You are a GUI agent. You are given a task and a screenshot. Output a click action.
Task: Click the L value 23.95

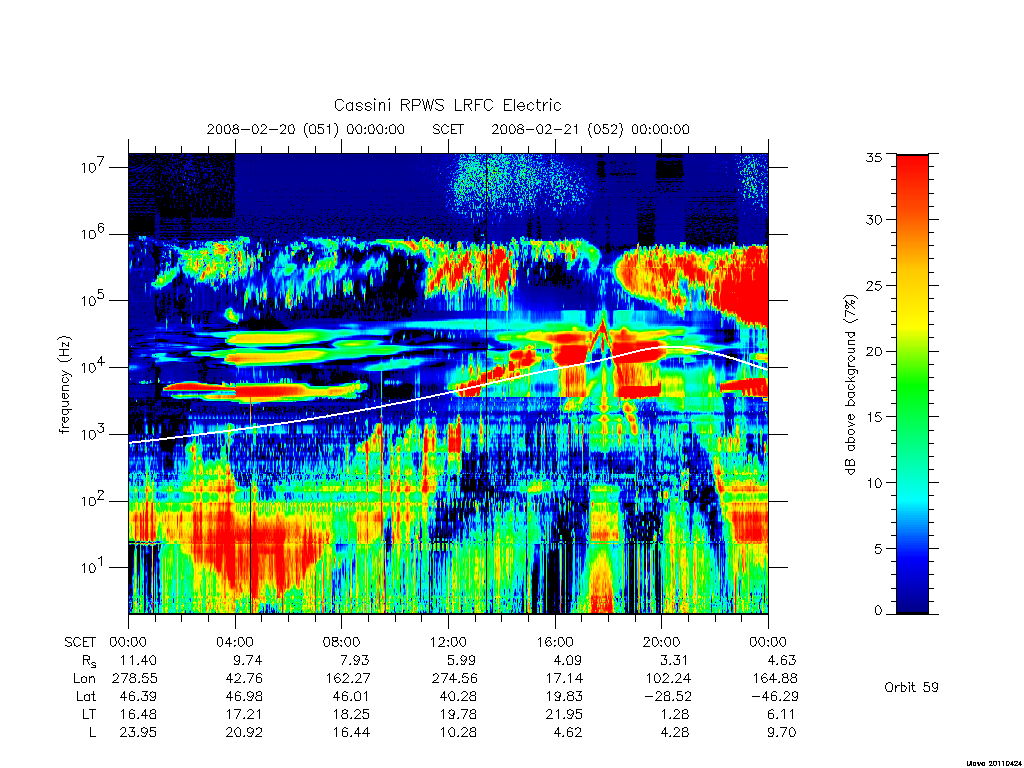click(138, 732)
